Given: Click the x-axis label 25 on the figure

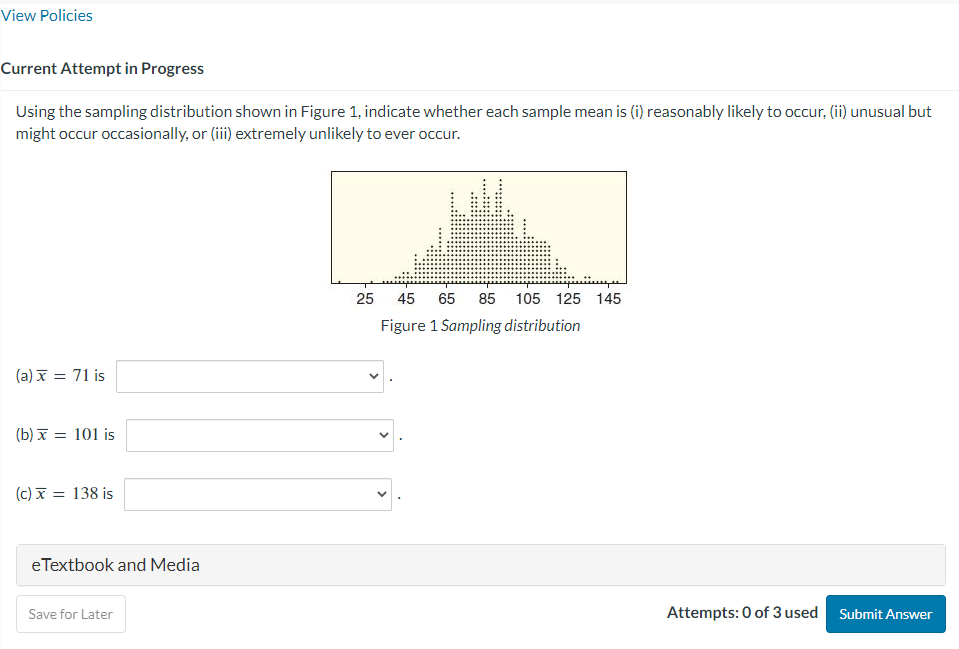Looking at the screenshot, I should coord(364,298).
